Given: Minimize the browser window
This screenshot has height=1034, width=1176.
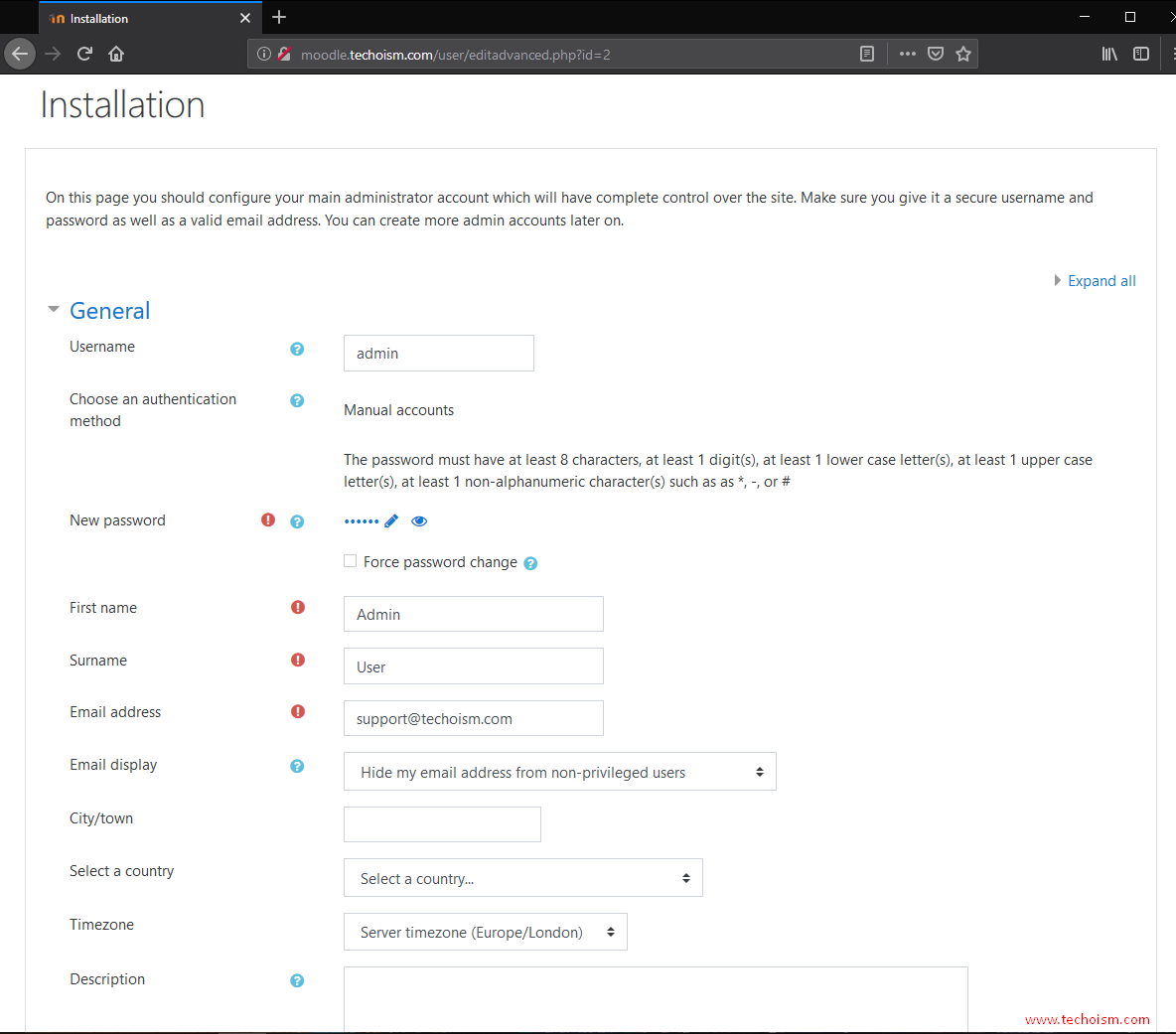Looking at the screenshot, I should (x=1085, y=17).
